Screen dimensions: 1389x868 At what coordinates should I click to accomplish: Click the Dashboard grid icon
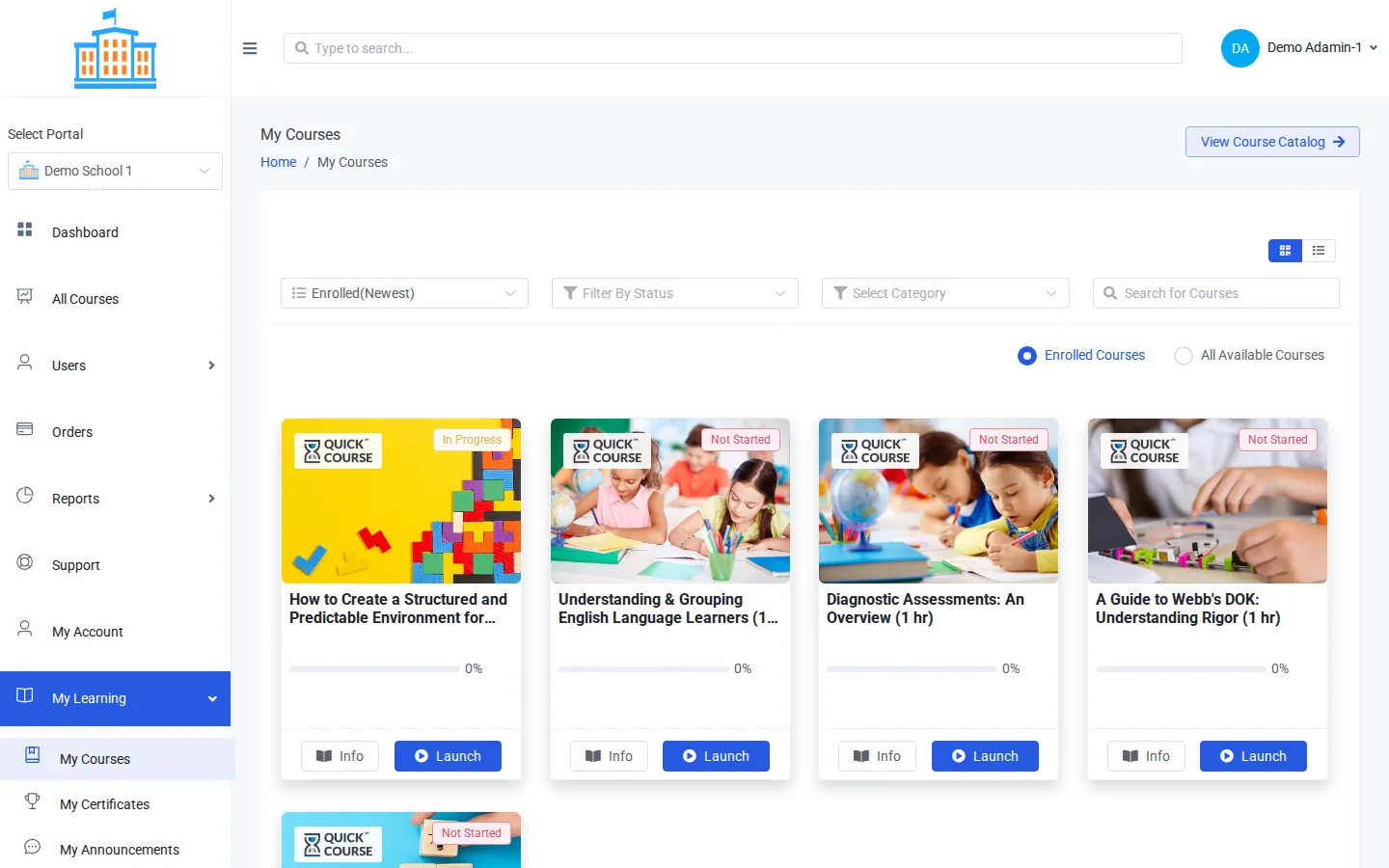click(25, 230)
